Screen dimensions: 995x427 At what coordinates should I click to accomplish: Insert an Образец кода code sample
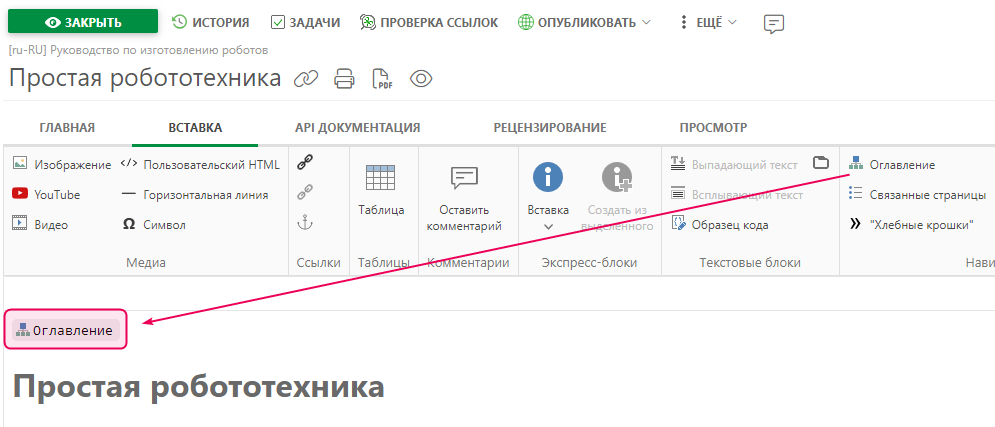(x=720, y=224)
